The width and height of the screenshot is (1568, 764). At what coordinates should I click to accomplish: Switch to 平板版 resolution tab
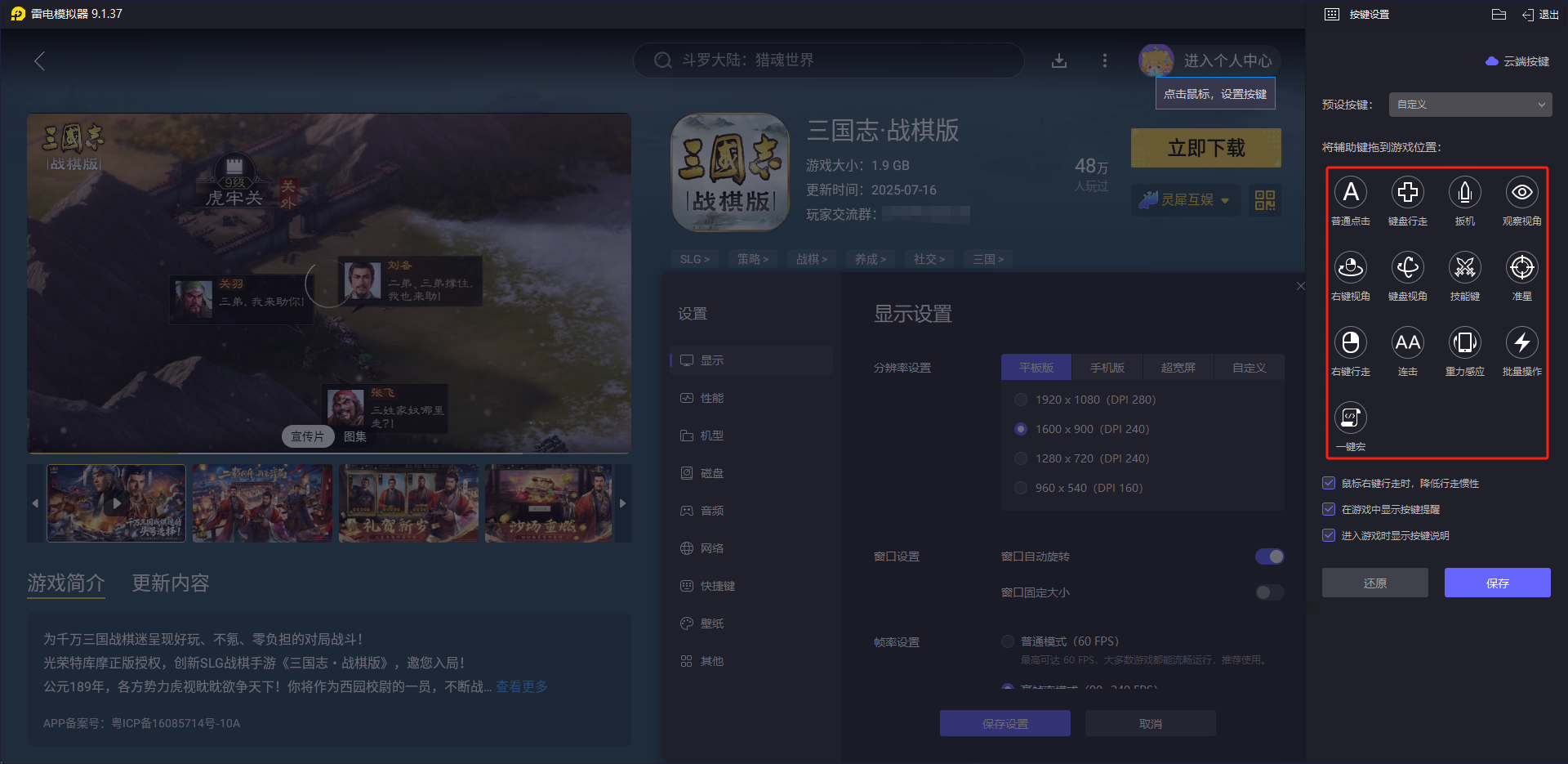pos(1036,368)
